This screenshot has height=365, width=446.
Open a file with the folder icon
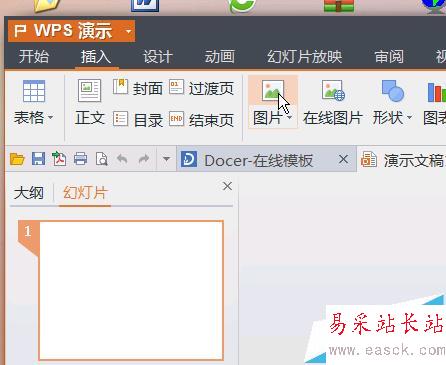17,159
